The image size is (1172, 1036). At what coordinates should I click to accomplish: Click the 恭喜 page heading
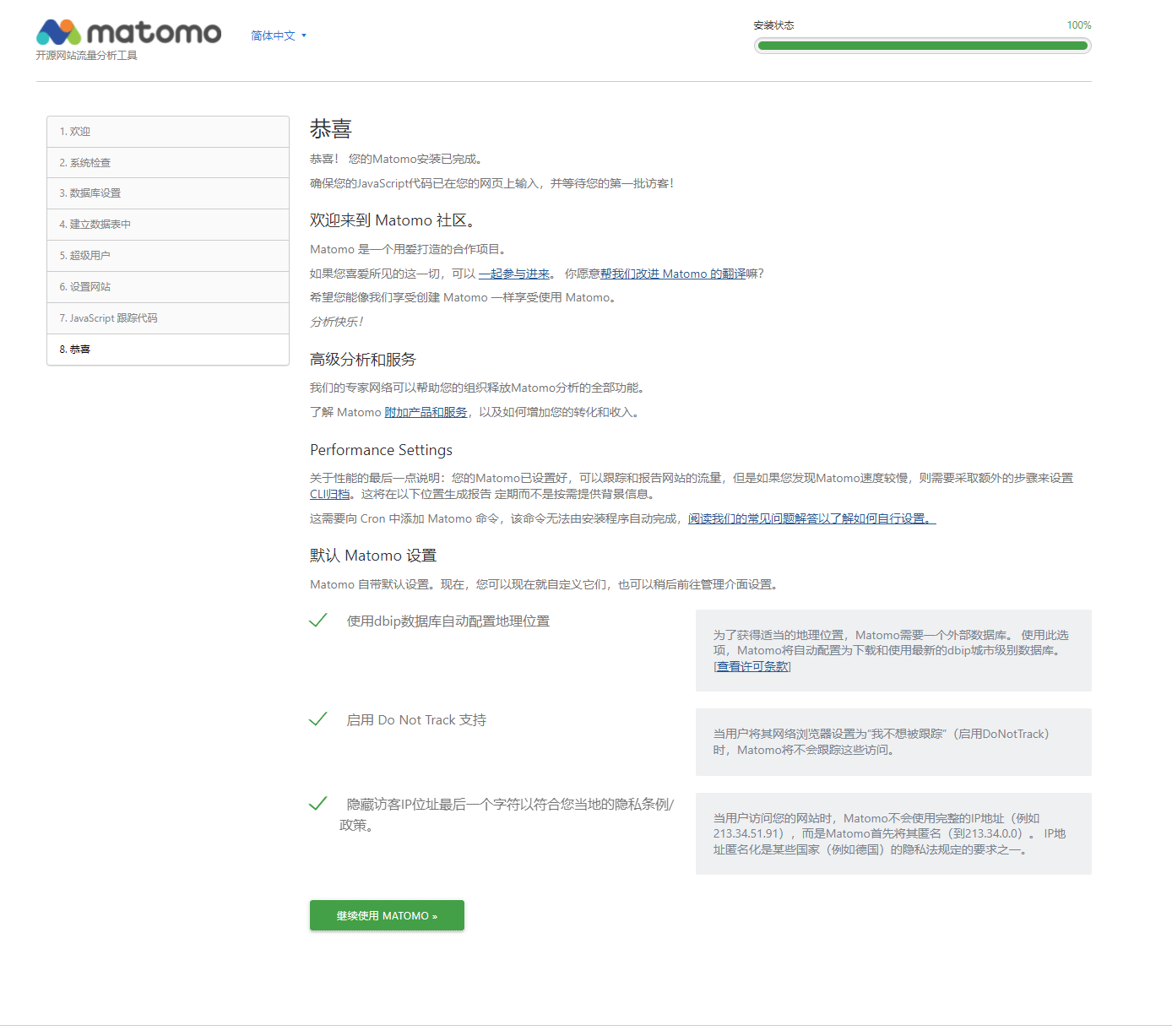point(331,129)
